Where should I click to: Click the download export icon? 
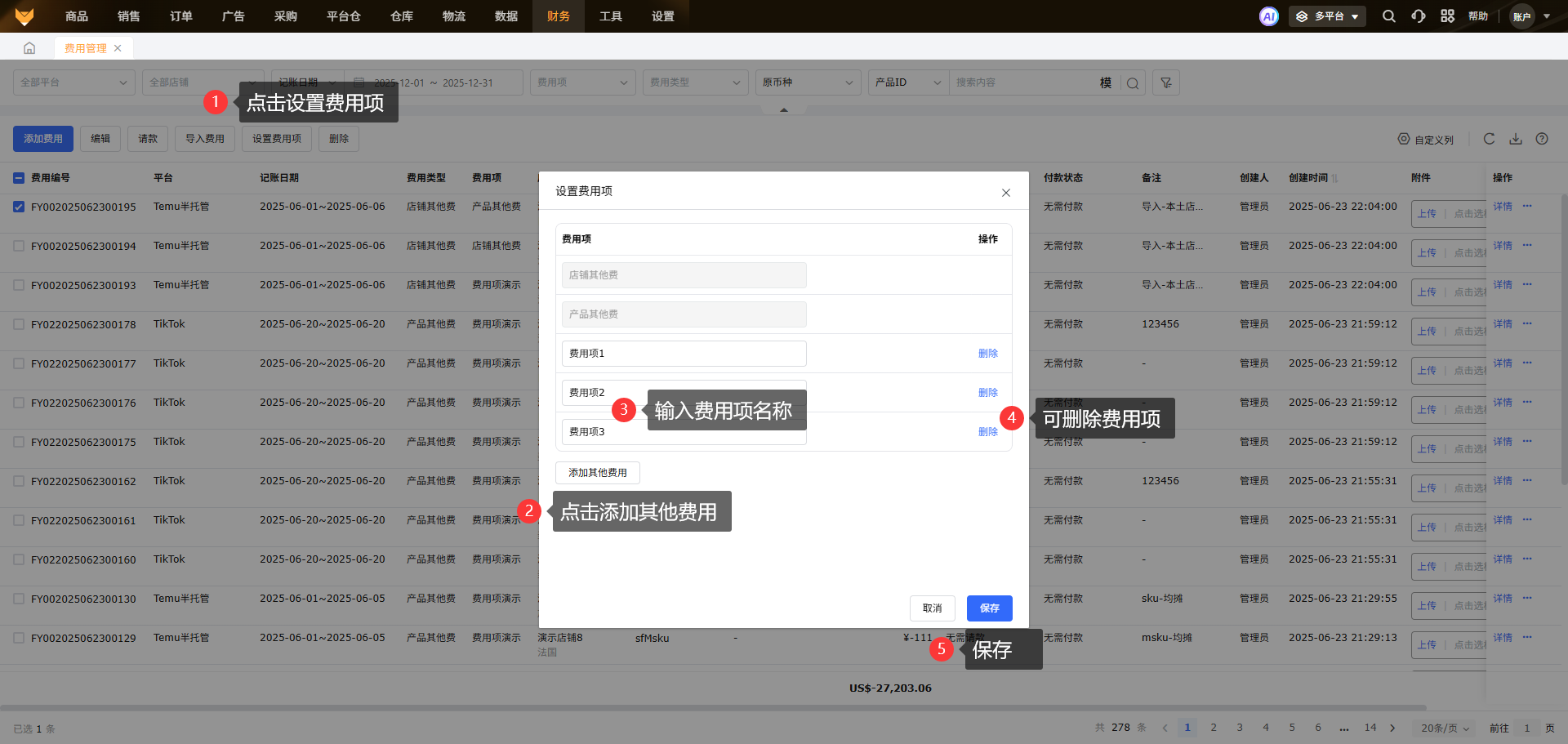click(1515, 139)
